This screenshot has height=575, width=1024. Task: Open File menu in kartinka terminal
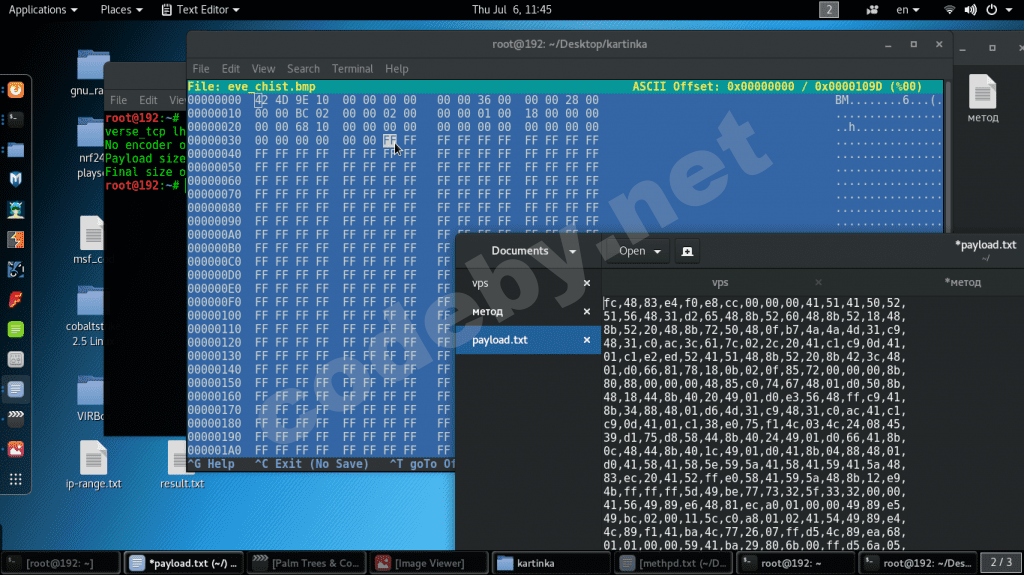click(201, 69)
